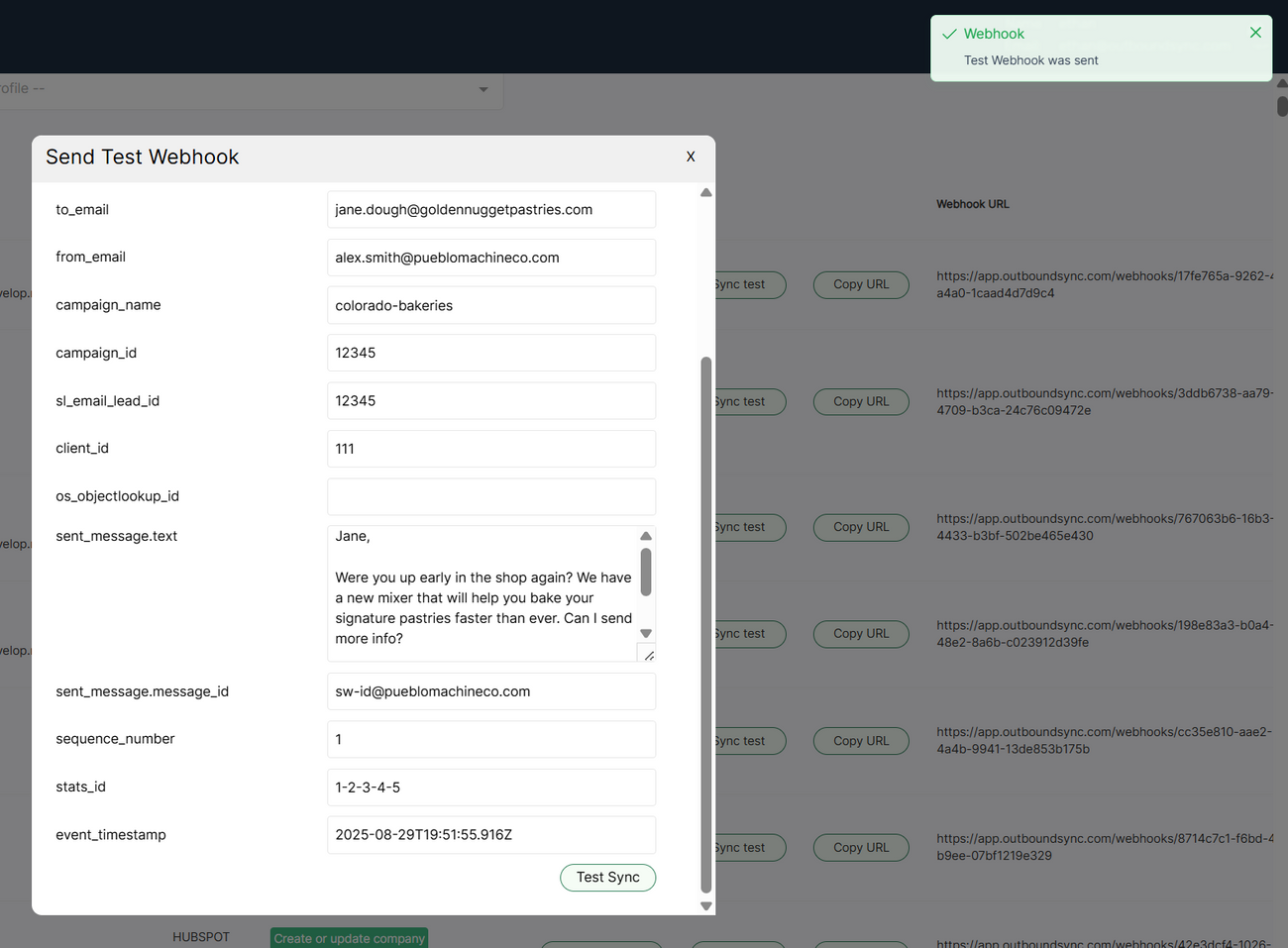
Task: Click the green checkmark icon in the Webhook toast
Action: click(x=949, y=33)
